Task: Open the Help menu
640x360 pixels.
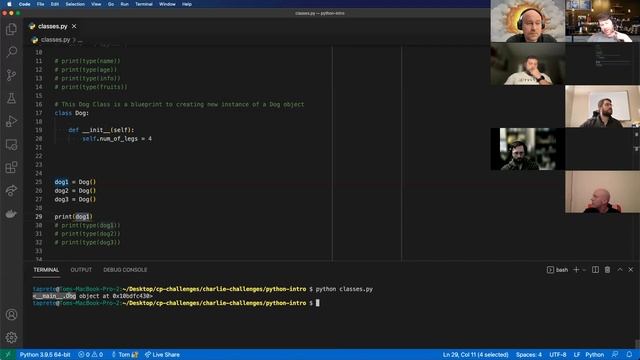Action: (187, 4)
